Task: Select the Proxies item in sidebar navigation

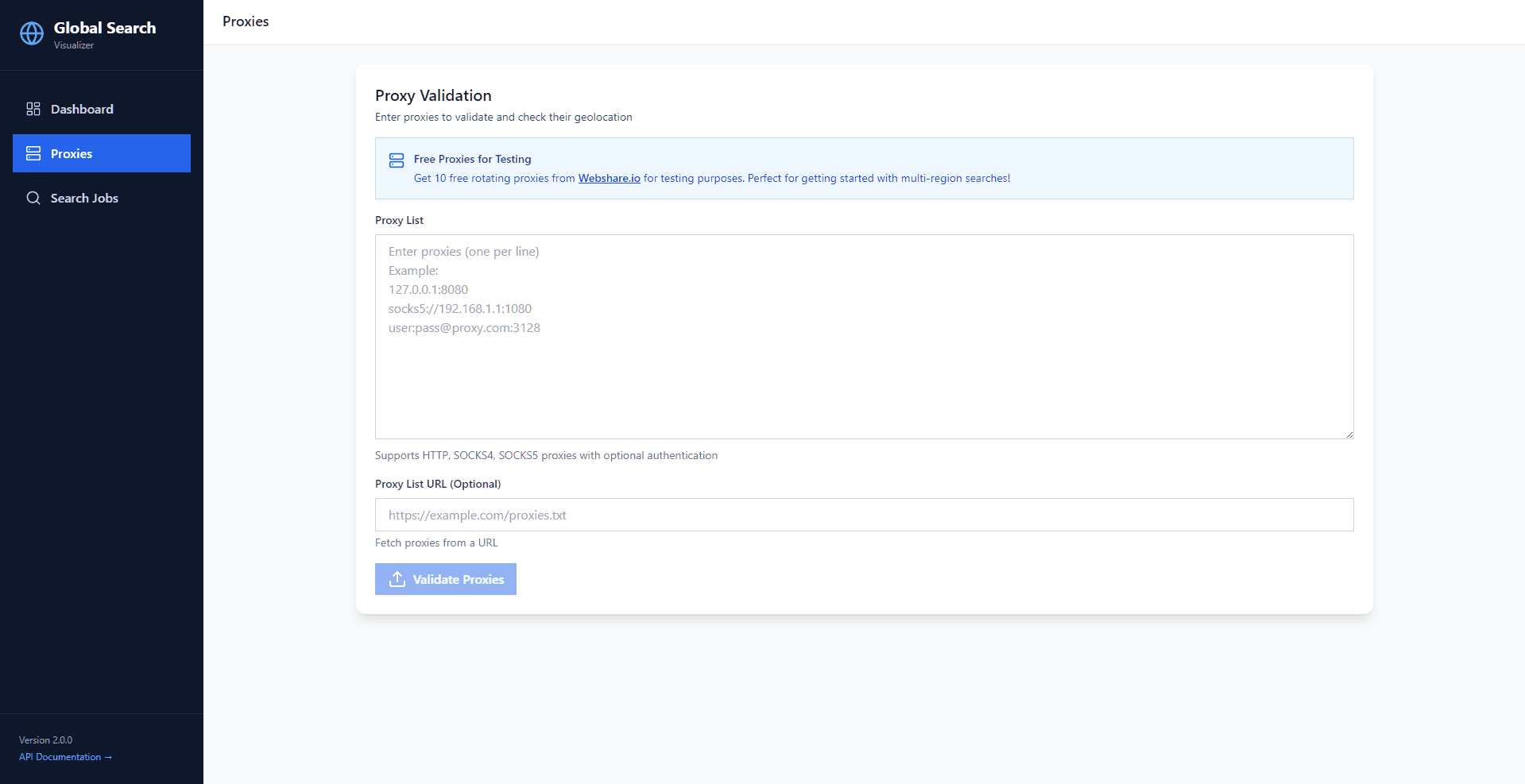Action: point(72,153)
